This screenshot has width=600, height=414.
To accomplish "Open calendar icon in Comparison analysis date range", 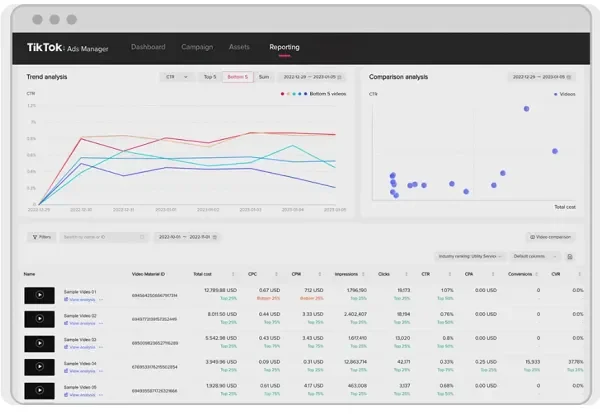I will tap(569, 77).
